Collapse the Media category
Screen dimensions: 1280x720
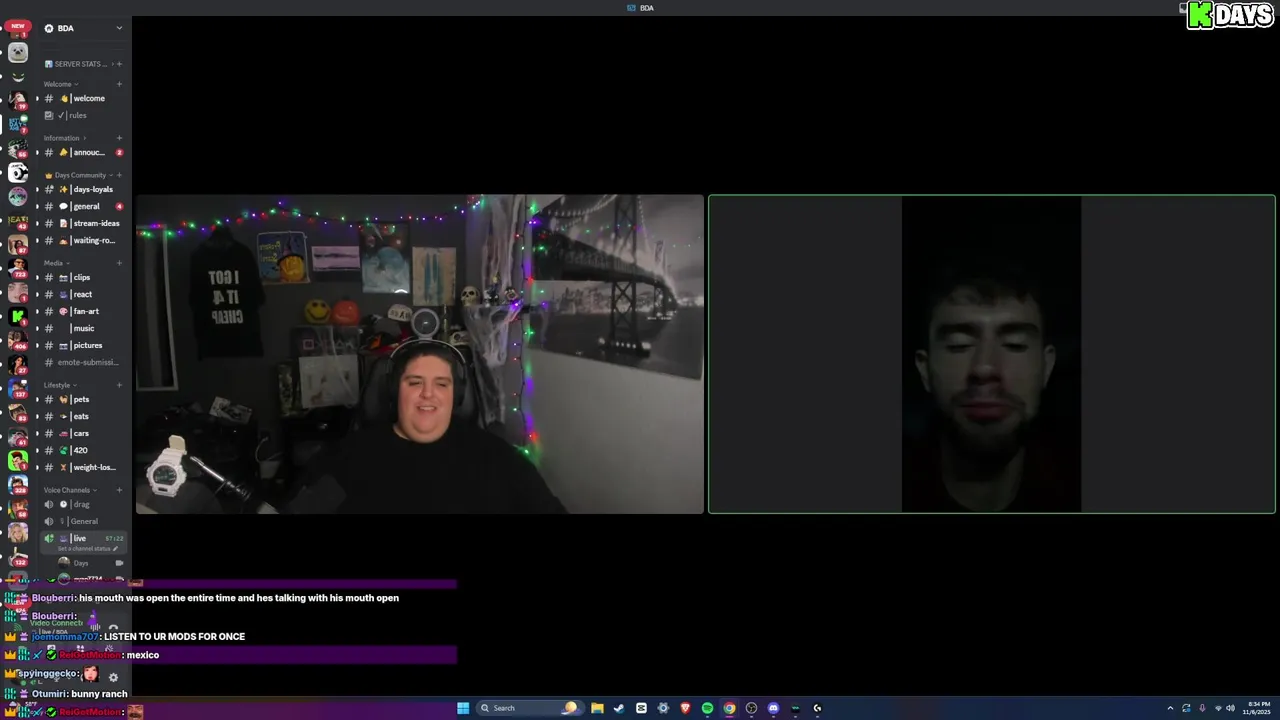[x=56, y=263]
